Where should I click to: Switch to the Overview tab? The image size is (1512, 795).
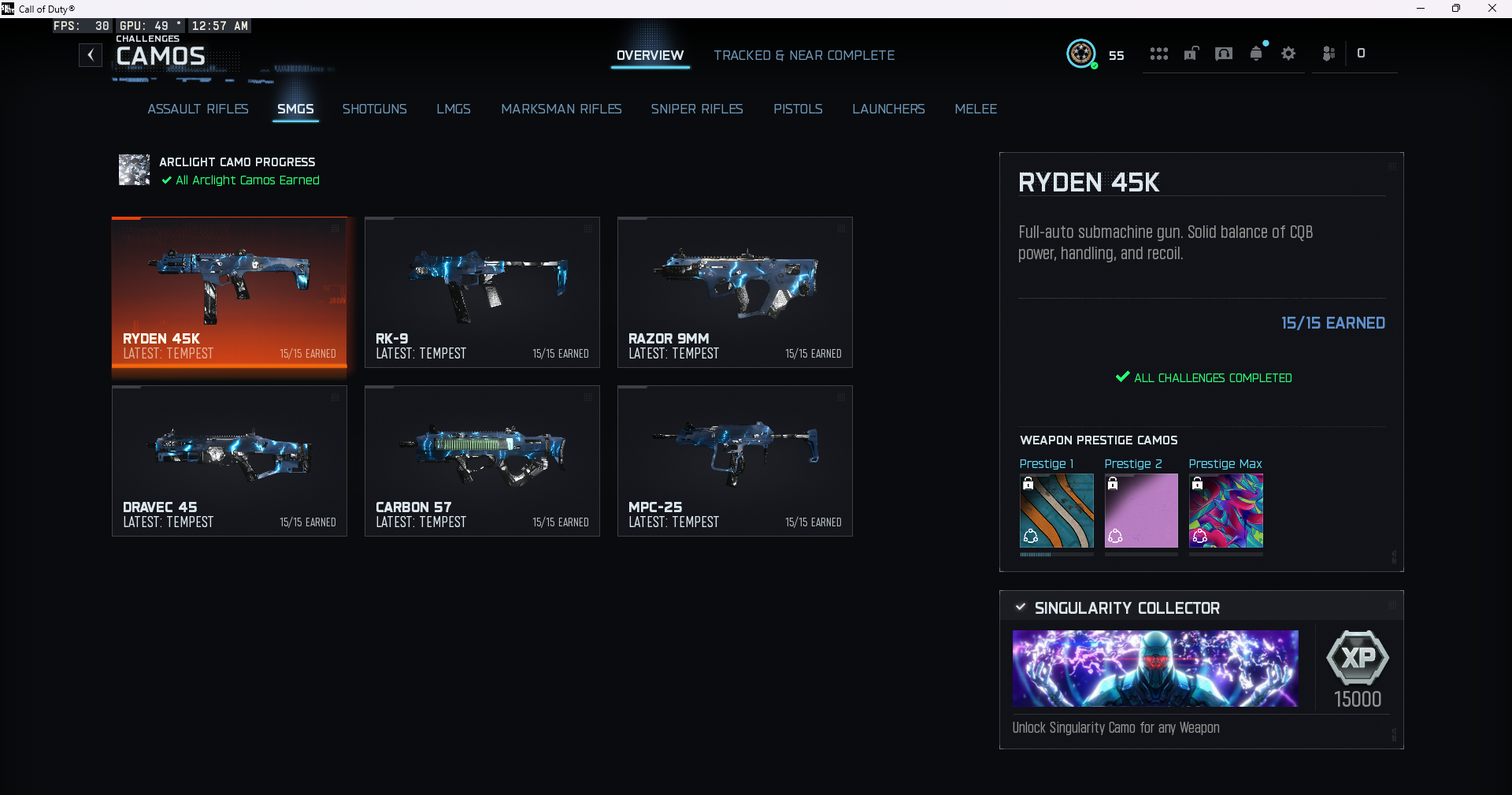tap(650, 55)
